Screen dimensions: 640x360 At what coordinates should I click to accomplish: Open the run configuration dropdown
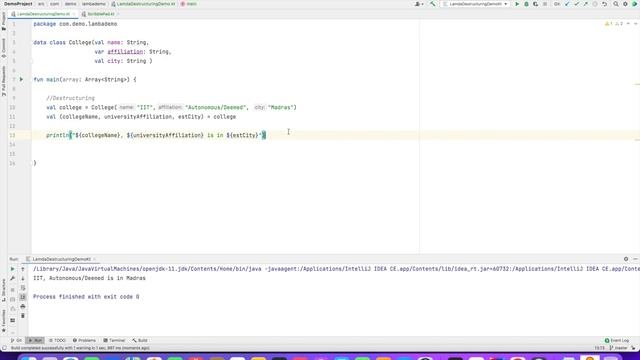coord(476,4)
